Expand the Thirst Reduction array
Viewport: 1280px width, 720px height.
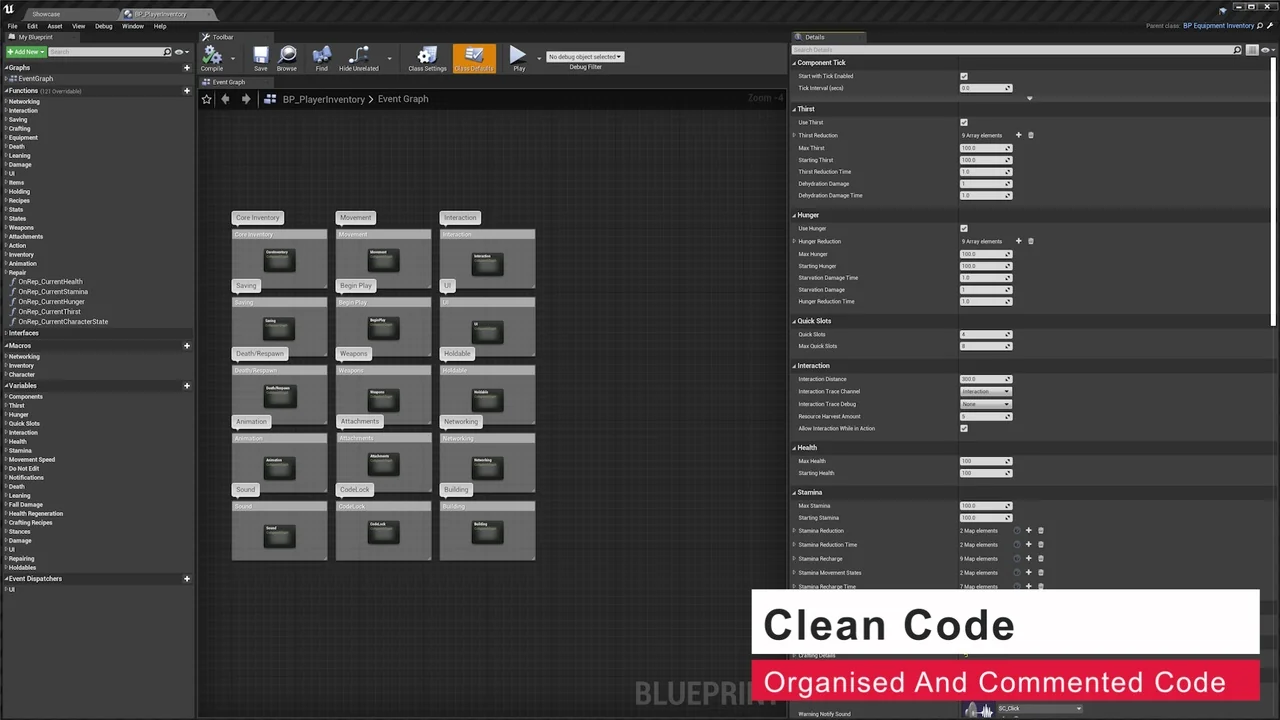coord(795,135)
